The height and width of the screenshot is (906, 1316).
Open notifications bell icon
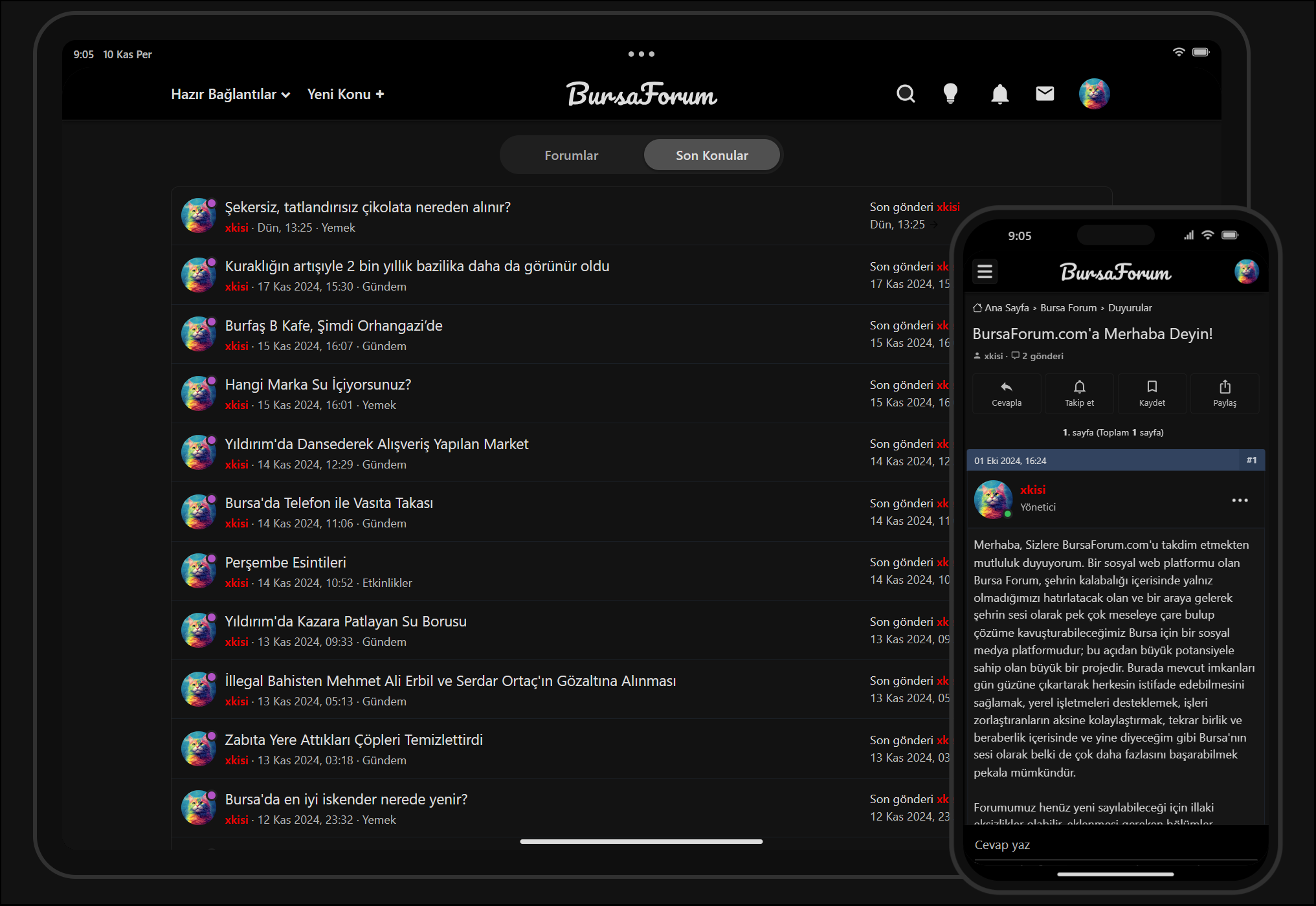tap(999, 94)
